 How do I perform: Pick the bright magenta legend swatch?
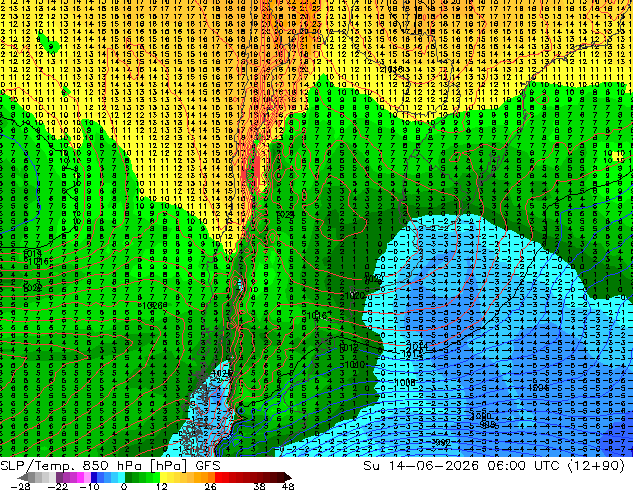[80, 477]
